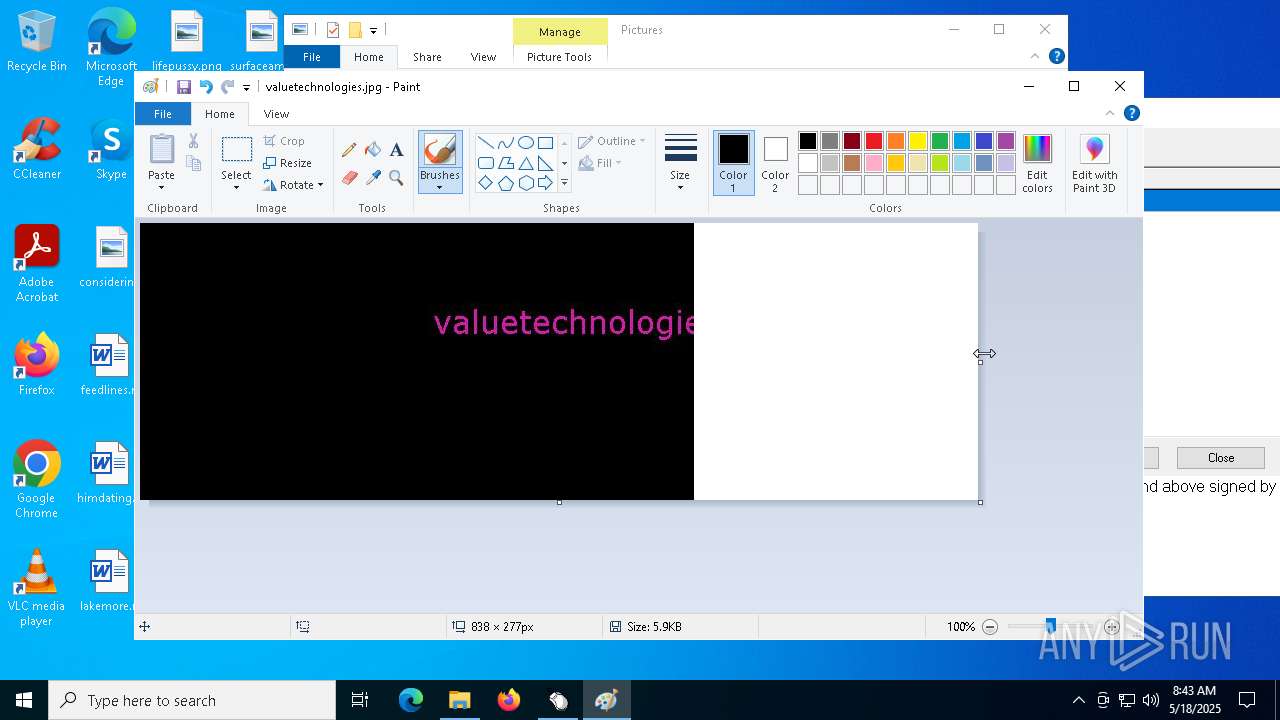Click the Save icon in Paint title bar
This screenshot has height=720, width=1280.
point(184,87)
